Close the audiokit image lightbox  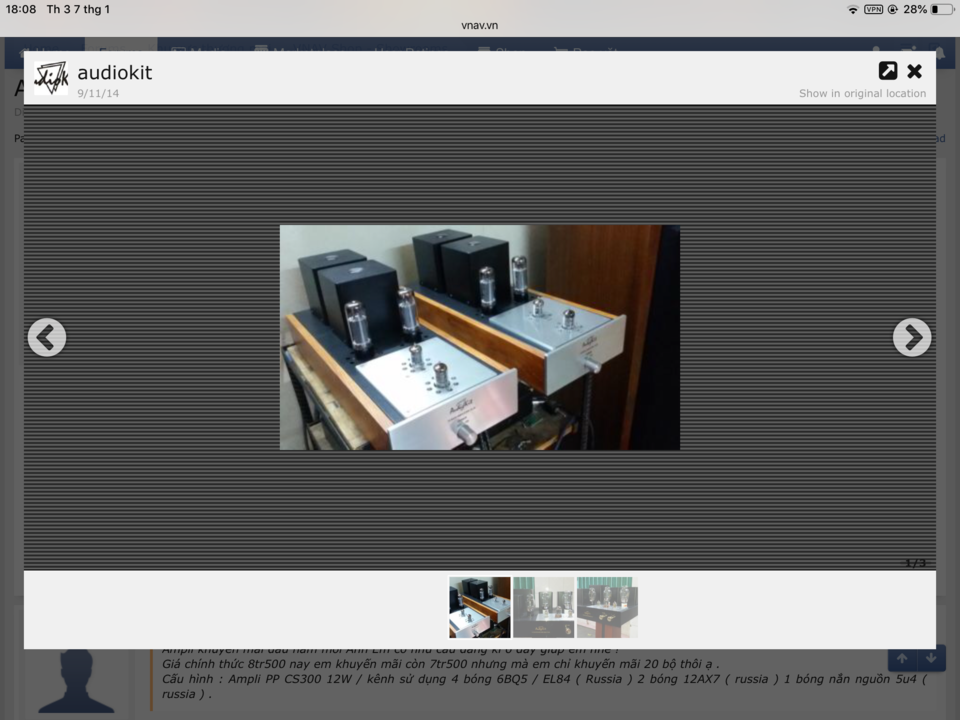pyautogui.click(x=915, y=72)
